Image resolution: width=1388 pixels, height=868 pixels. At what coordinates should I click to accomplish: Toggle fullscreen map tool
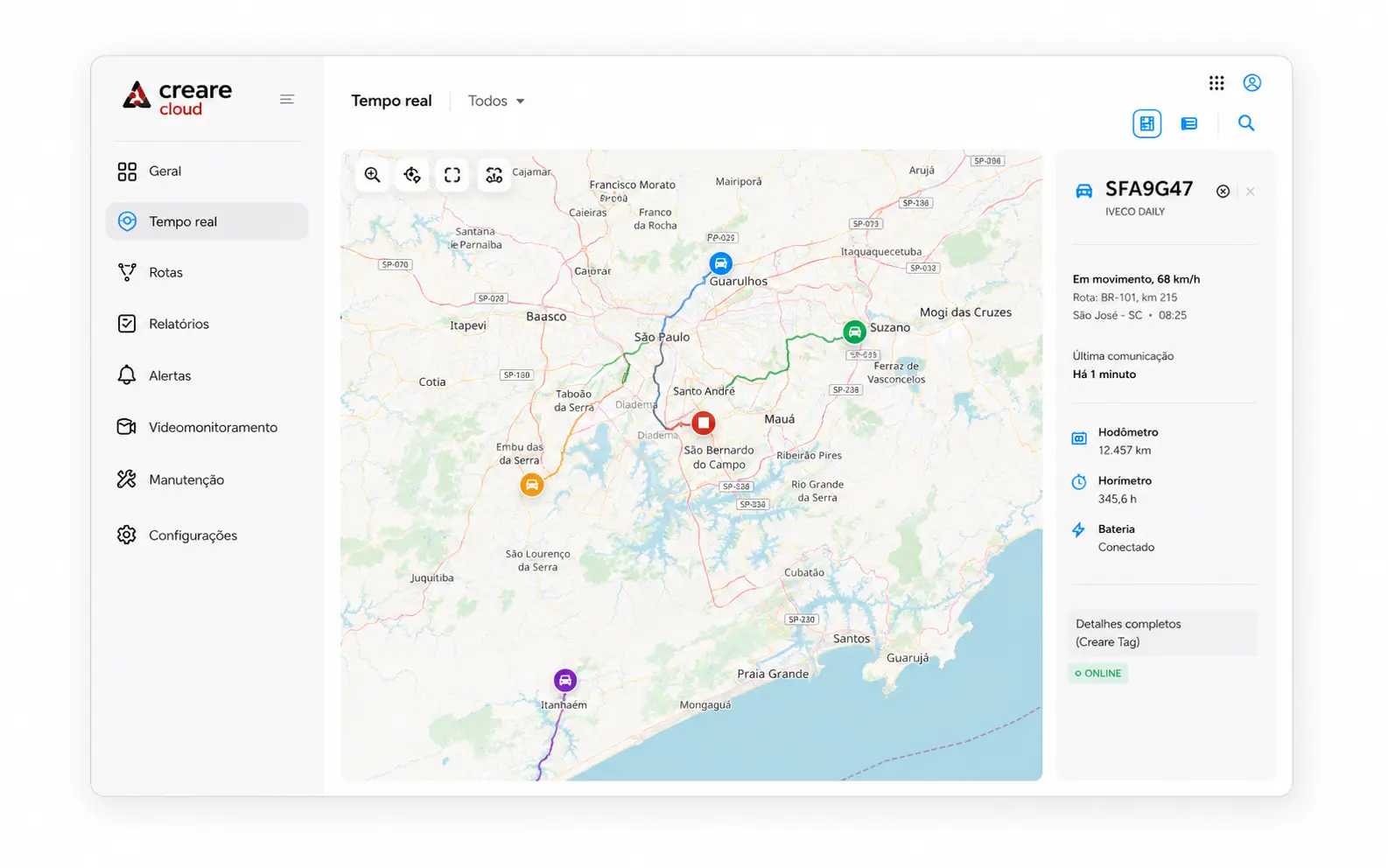click(x=452, y=175)
